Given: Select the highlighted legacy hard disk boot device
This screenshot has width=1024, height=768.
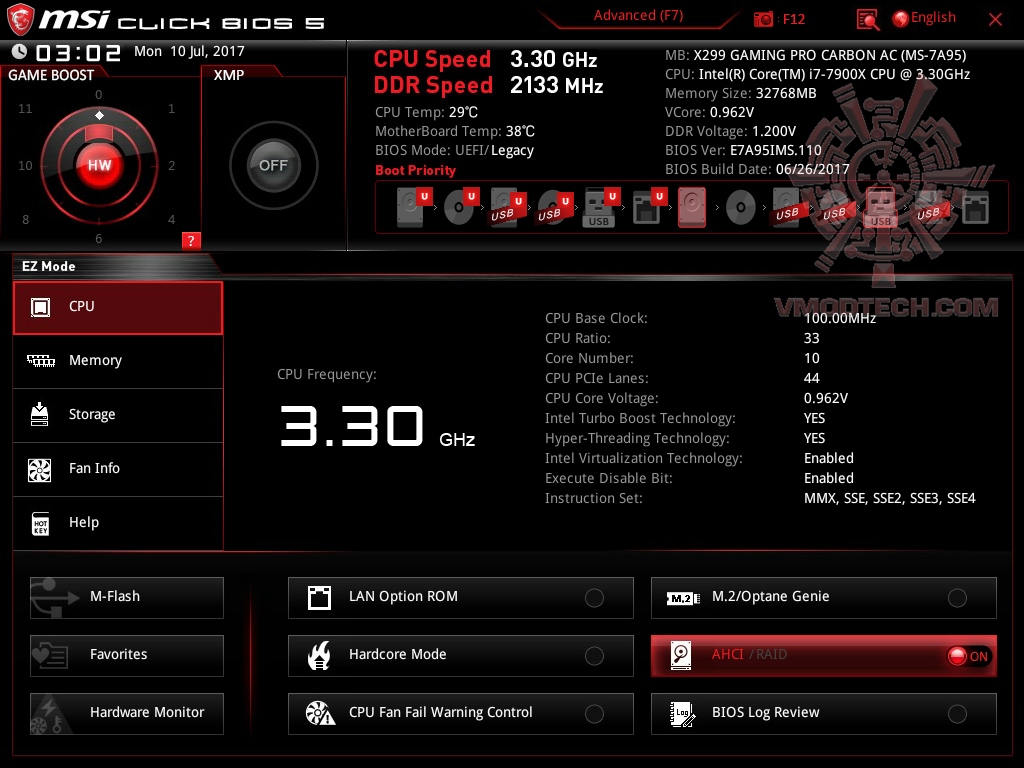Looking at the screenshot, I should click(x=692, y=208).
